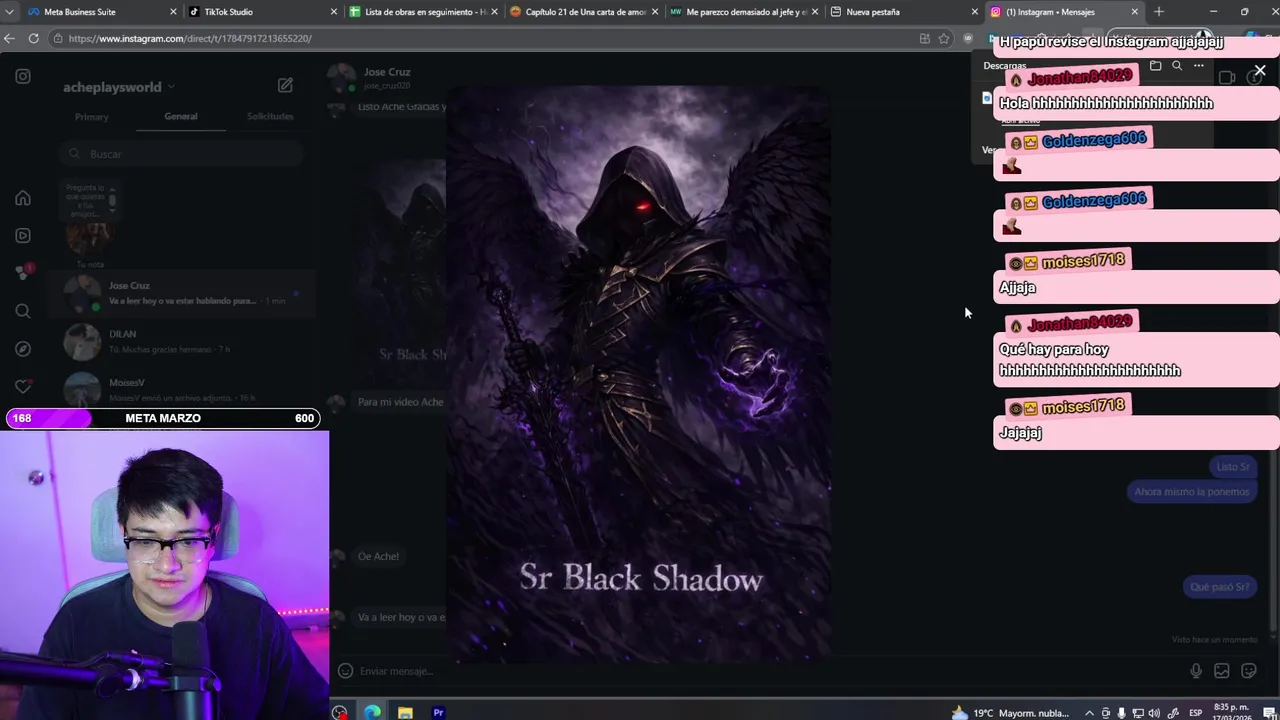Bookmark page with star icon

(943, 38)
